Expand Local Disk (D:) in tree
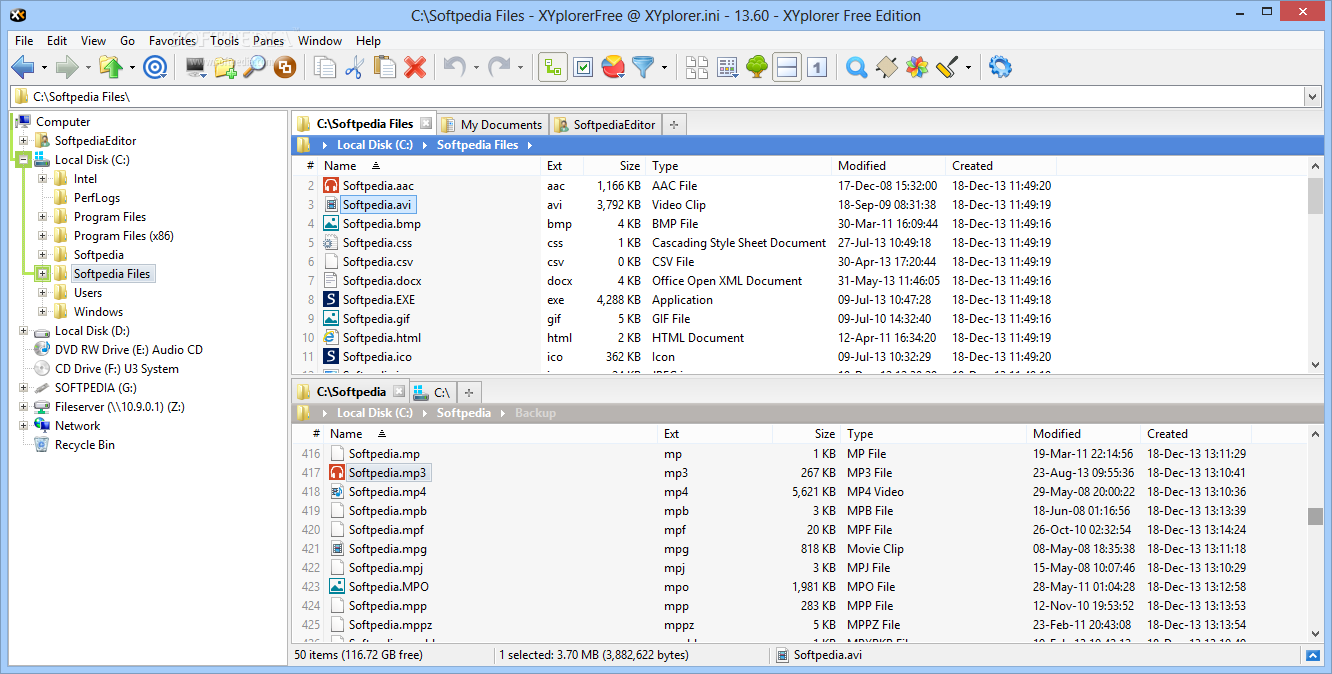This screenshot has height=674, width=1332. (x=23, y=331)
